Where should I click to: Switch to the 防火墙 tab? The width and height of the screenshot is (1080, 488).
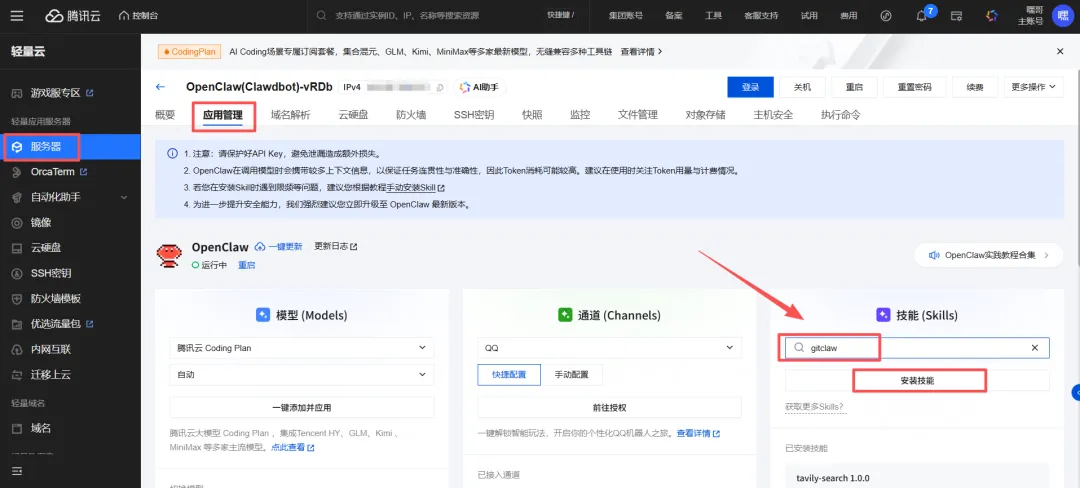(x=411, y=115)
